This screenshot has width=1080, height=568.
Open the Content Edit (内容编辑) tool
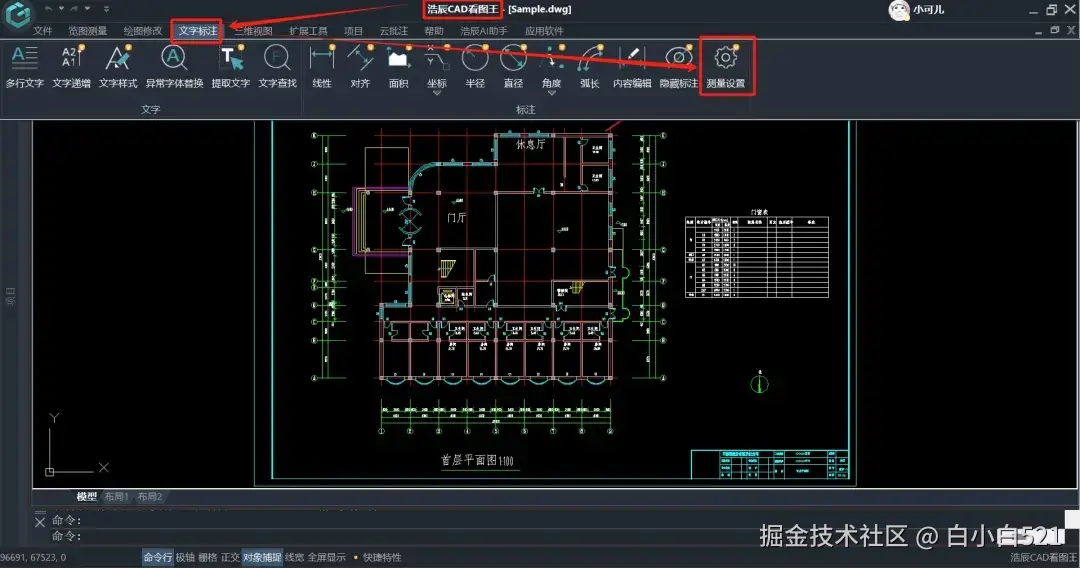click(x=632, y=66)
